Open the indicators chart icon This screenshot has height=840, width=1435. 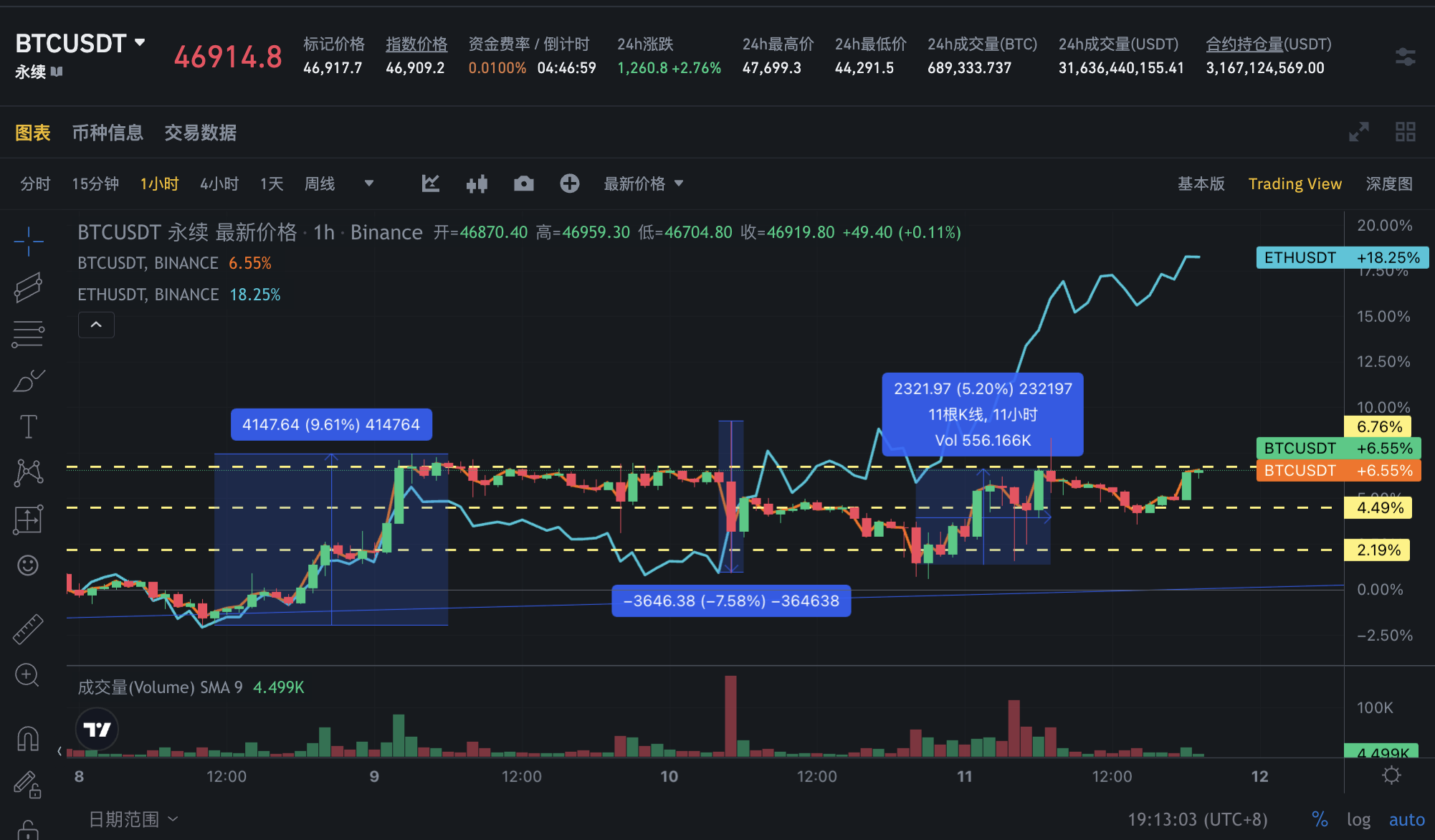pyautogui.click(x=430, y=184)
